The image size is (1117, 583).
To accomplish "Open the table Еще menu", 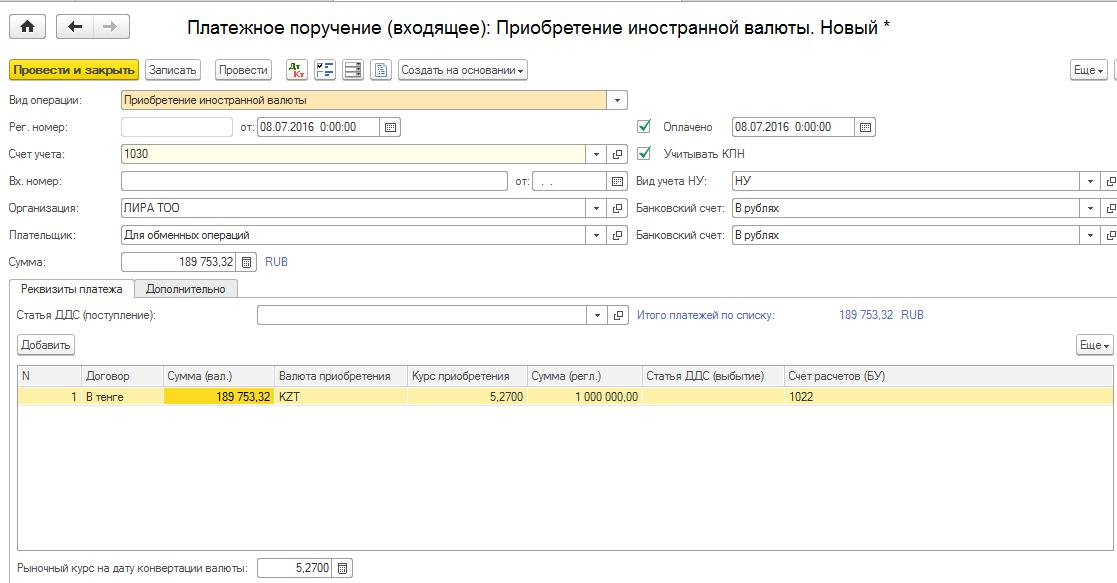I will coord(1095,345).
